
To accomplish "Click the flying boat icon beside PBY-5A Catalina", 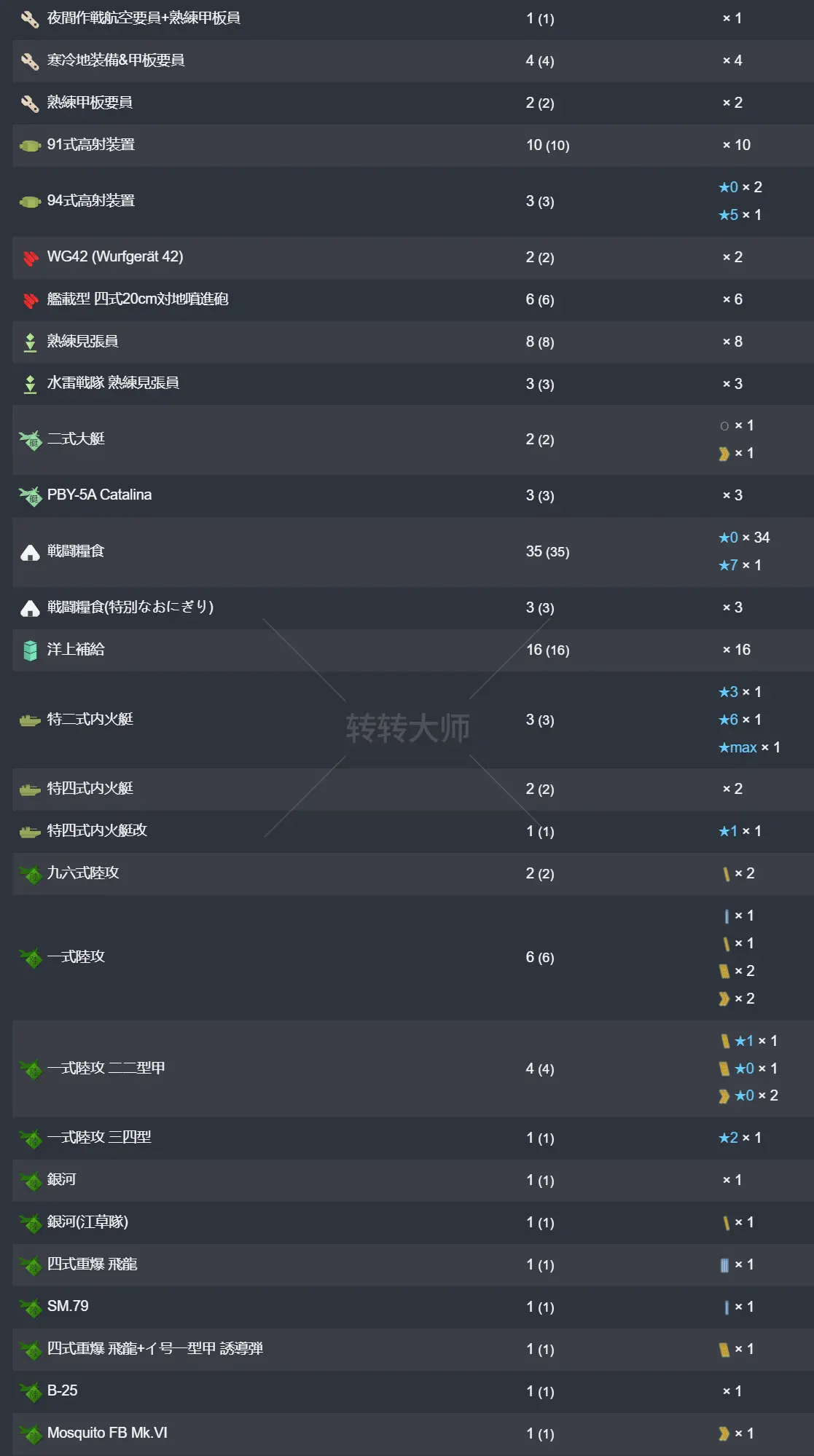I will point(29,495).
